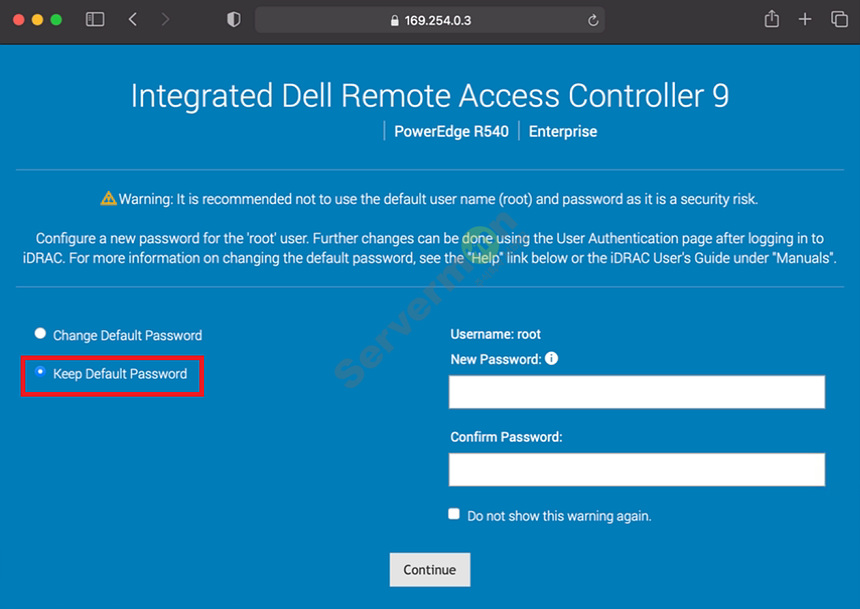Click the 'PowerEdge R540' text

point(451,132)
